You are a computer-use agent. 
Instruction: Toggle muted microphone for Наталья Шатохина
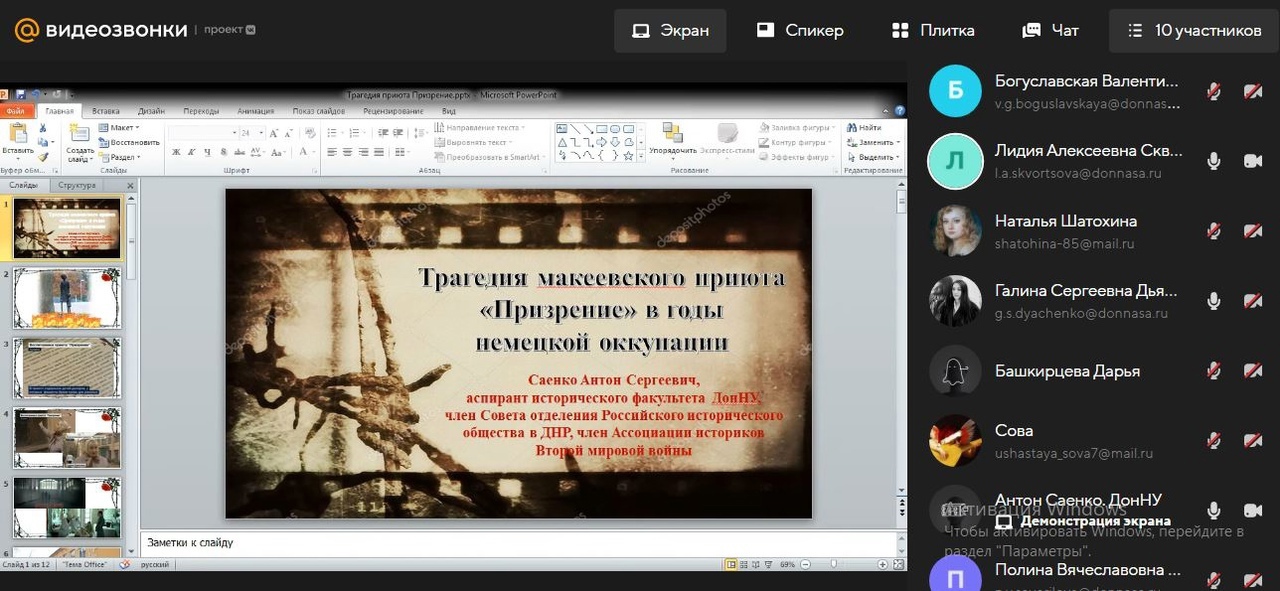point(1214,231)
